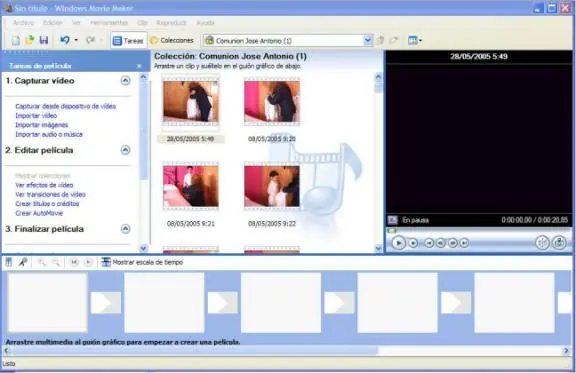Screen dimensions: 576x373
Task: Click the Crear AutoMovie link
Action: (39, 213)
